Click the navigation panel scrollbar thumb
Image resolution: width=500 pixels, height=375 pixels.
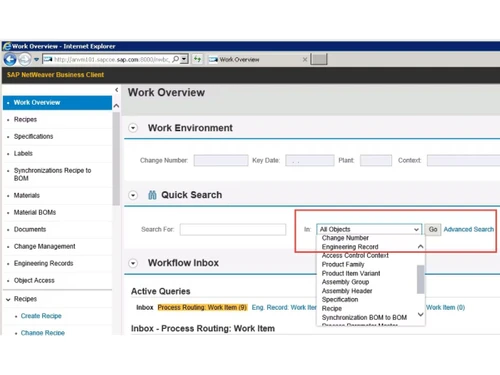click(116, 159)
